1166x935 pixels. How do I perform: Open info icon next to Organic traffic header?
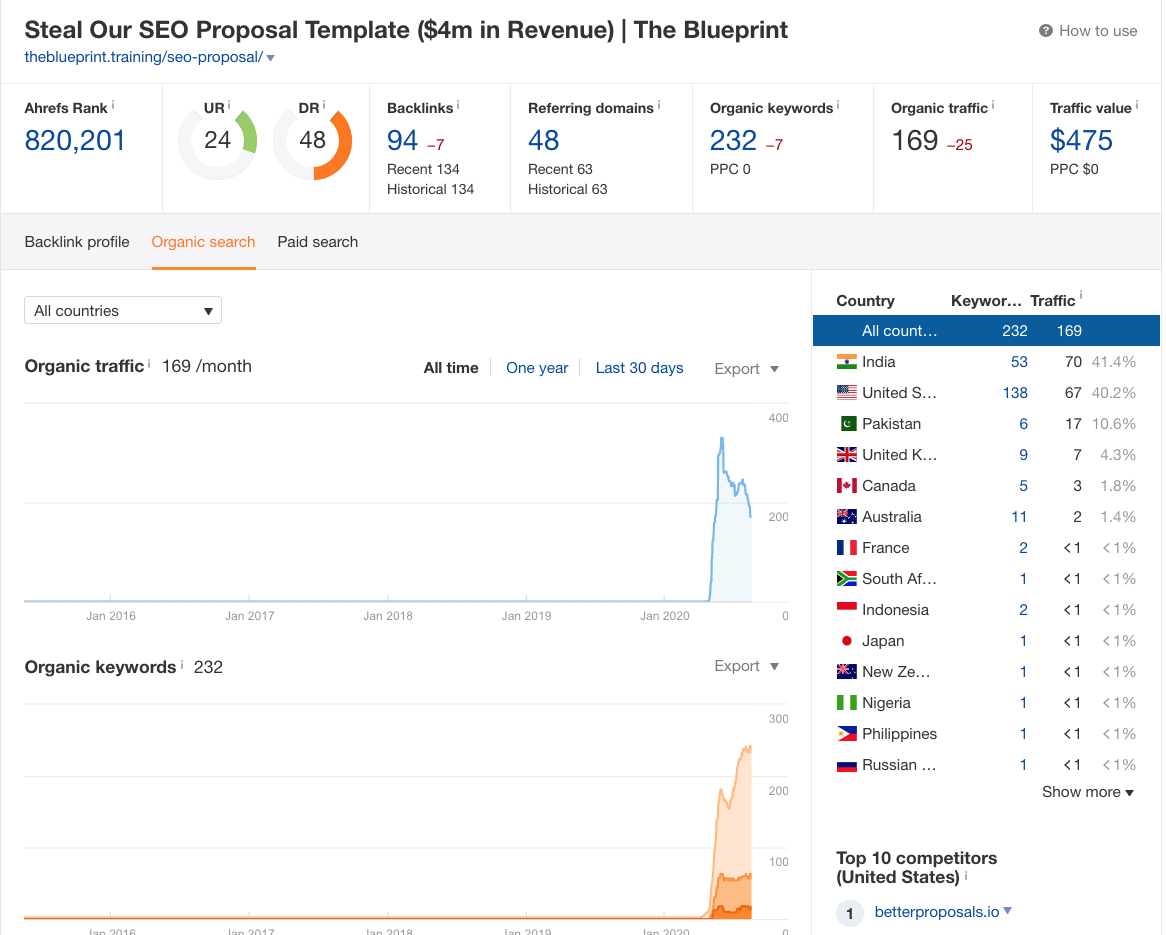(x=993, y=106)
